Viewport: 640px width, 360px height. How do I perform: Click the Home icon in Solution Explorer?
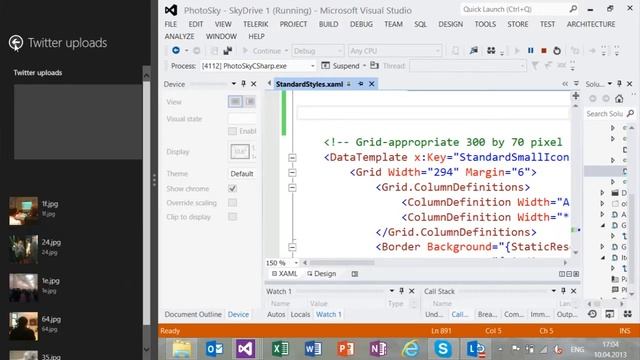(619, 98)
